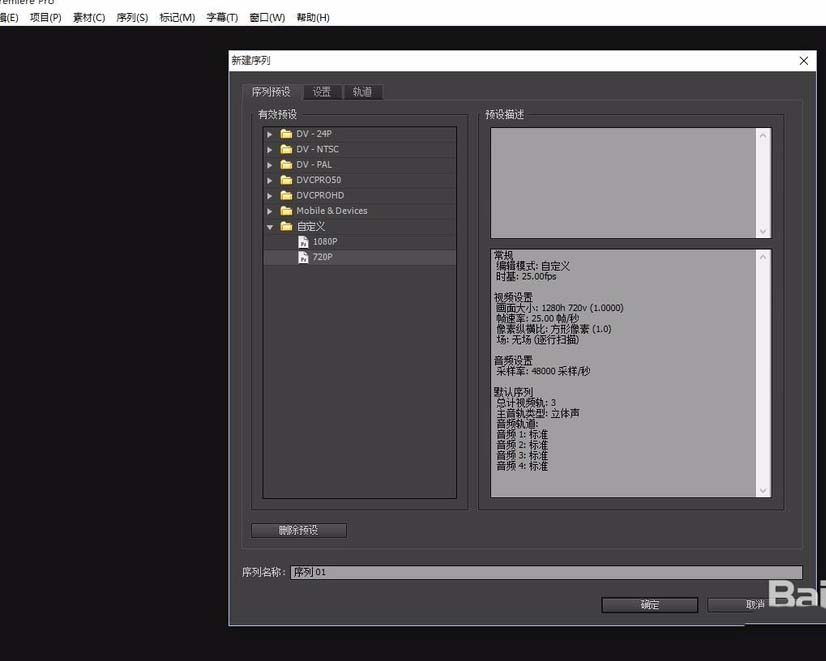Image resolution: width=826 pixels, height=661 pixels.
Task: Expand the DVCPRO50 folder arrow
Action: click(270, 180)
